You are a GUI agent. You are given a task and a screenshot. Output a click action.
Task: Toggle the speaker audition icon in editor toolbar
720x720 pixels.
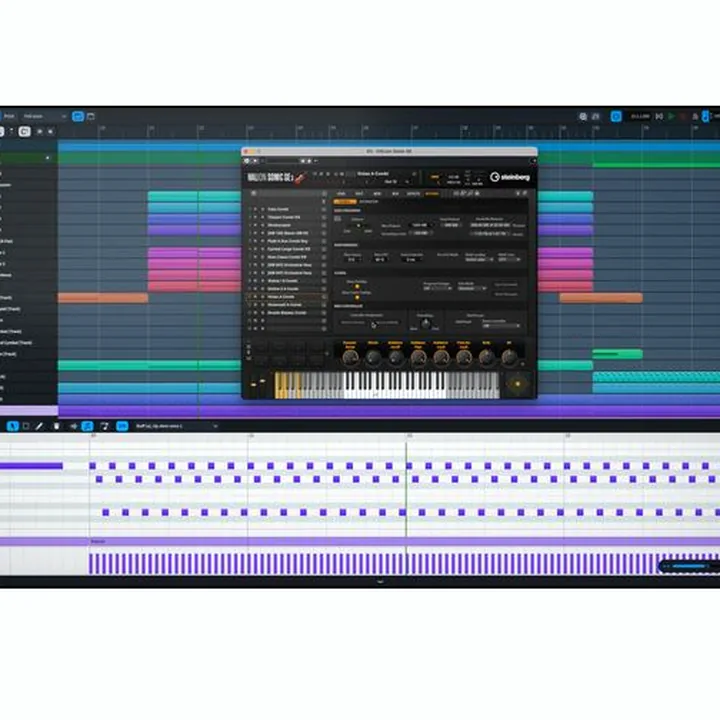(73, 426)
